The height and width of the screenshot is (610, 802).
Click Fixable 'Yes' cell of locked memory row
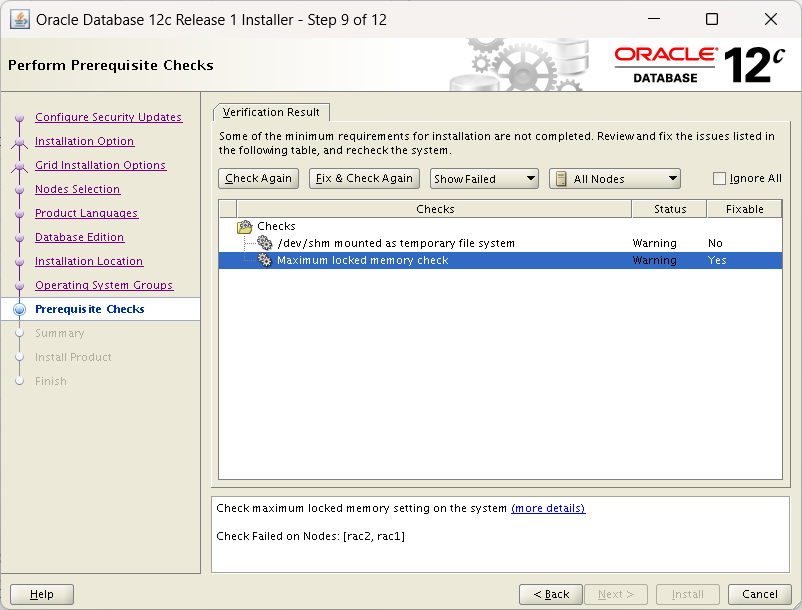717,260
